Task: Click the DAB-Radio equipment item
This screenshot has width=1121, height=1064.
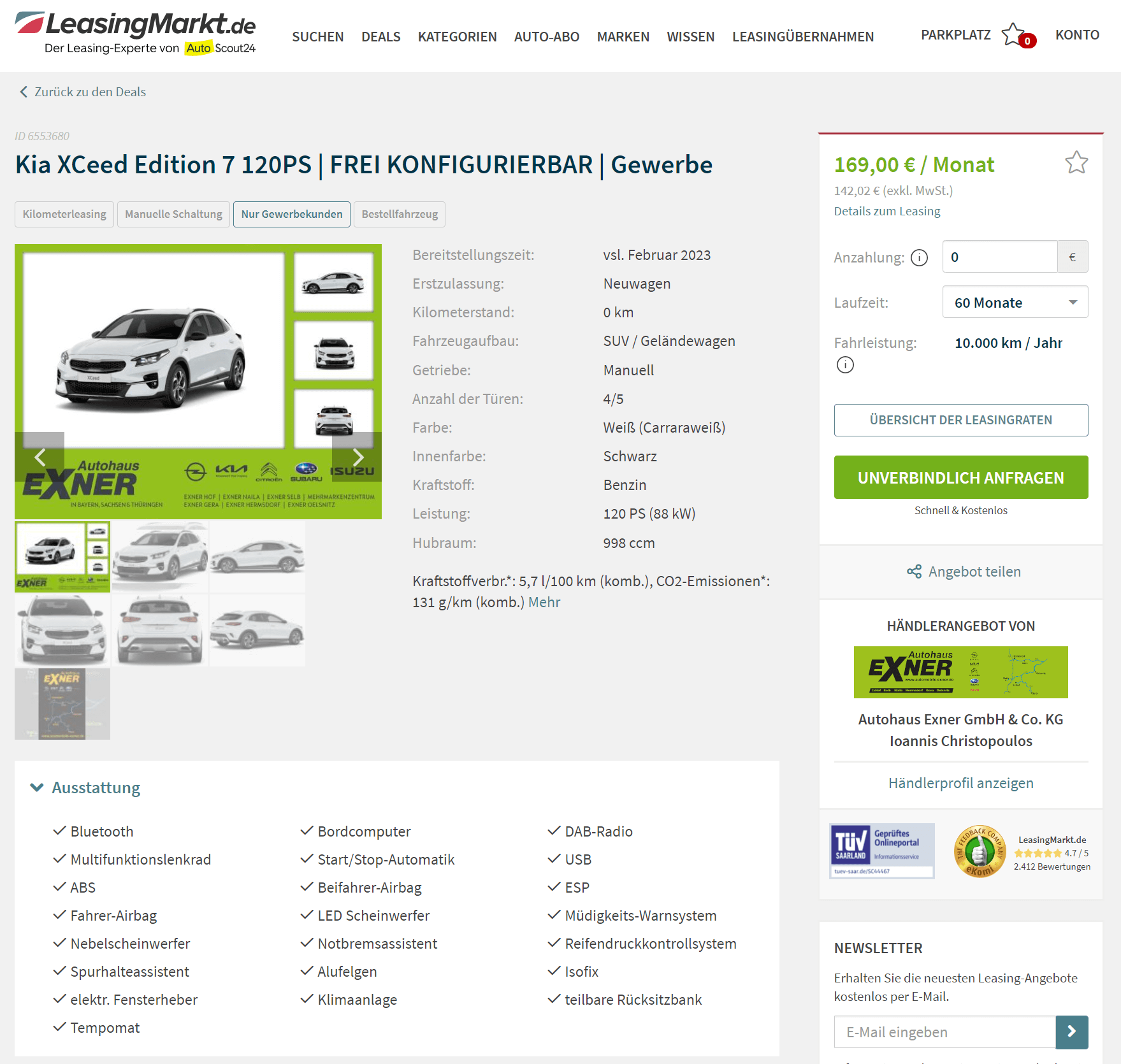Action: click(590, 831)
